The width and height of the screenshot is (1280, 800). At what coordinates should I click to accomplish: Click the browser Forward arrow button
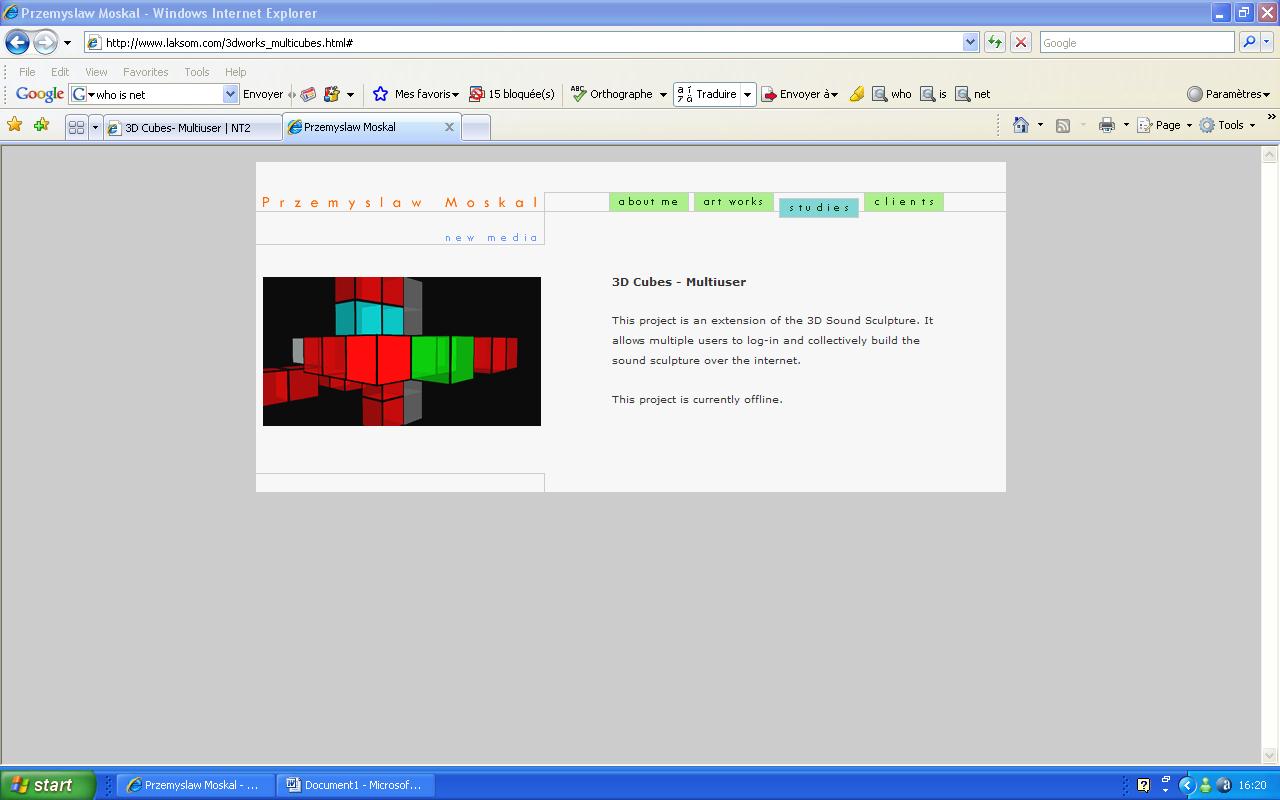click(x=45, y=42)
